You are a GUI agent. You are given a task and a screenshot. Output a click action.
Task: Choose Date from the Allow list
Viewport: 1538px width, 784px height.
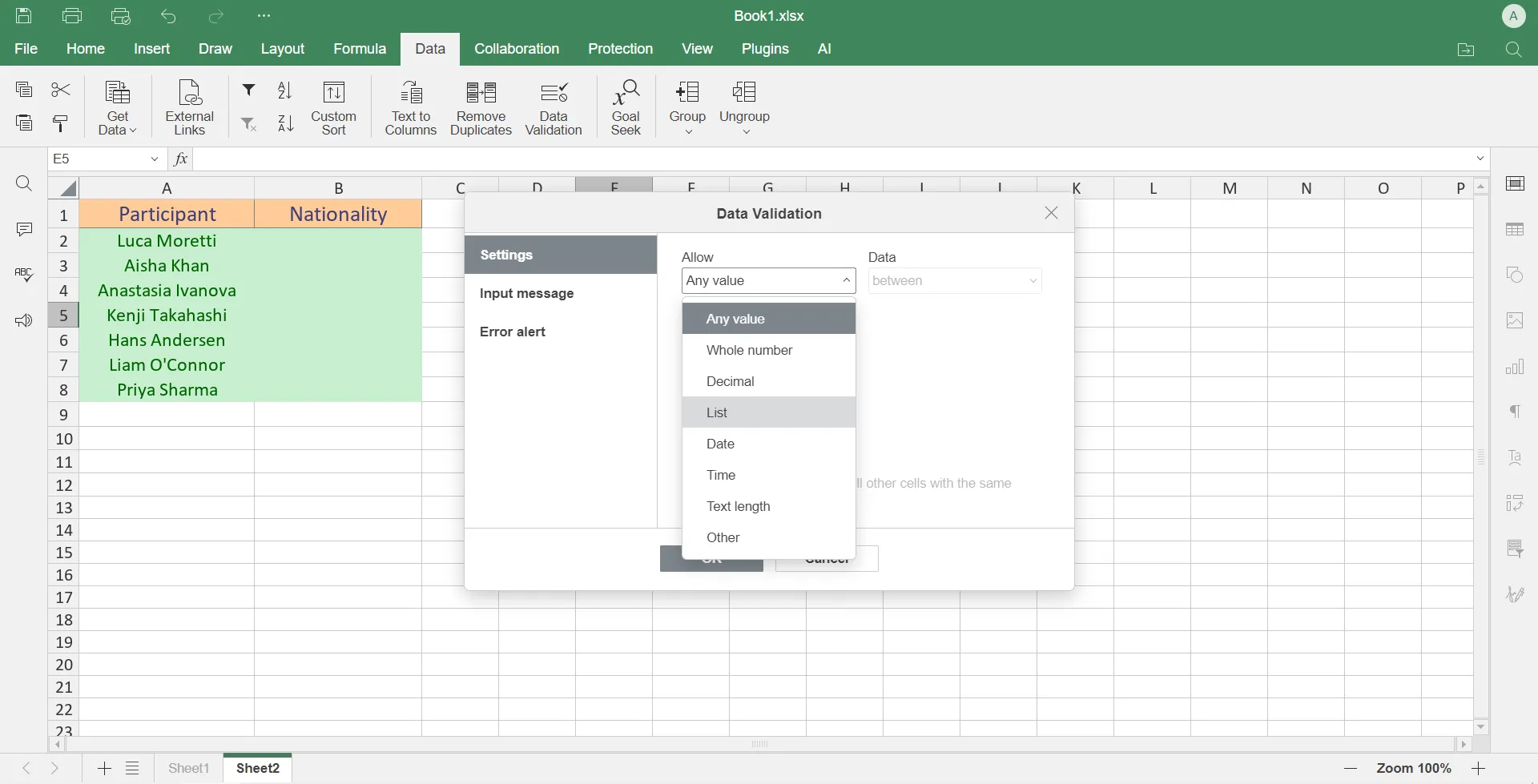point(720,443)
